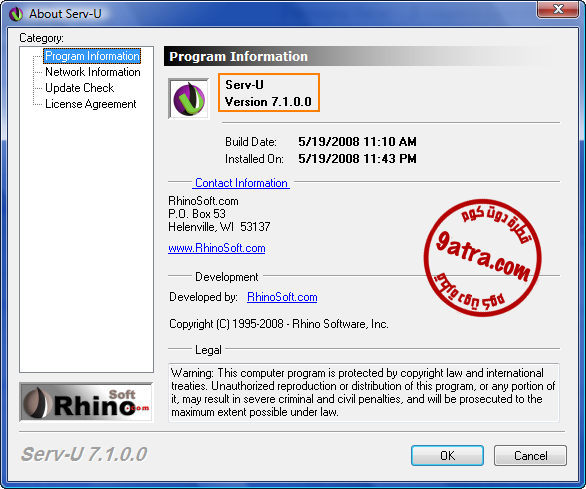The image size is (586, 489).
Task: Click the RhinoSoft logo banner
Action: point(86,403)
